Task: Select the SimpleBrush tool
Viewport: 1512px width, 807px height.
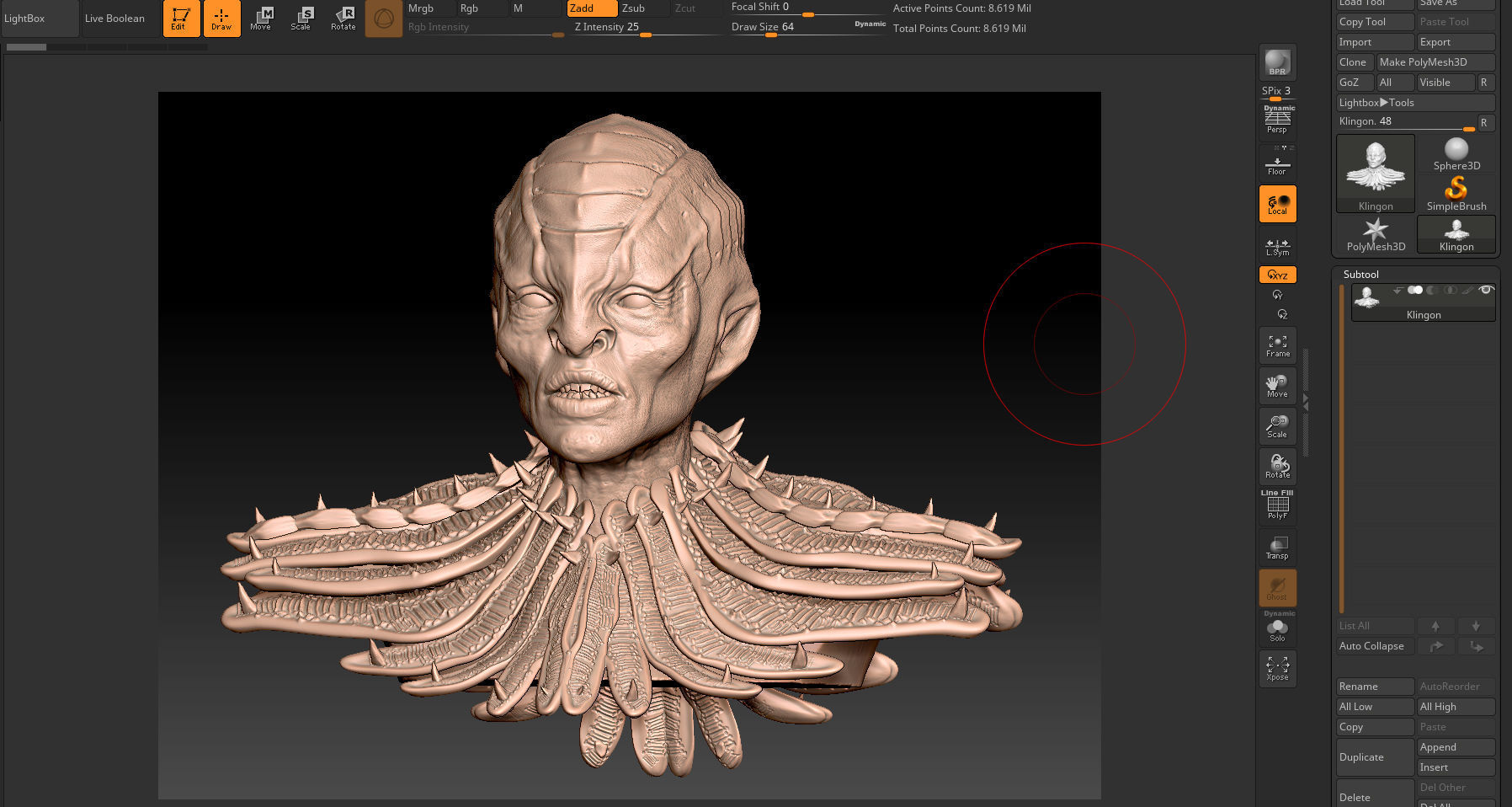Action: [x=1456, y=194]
